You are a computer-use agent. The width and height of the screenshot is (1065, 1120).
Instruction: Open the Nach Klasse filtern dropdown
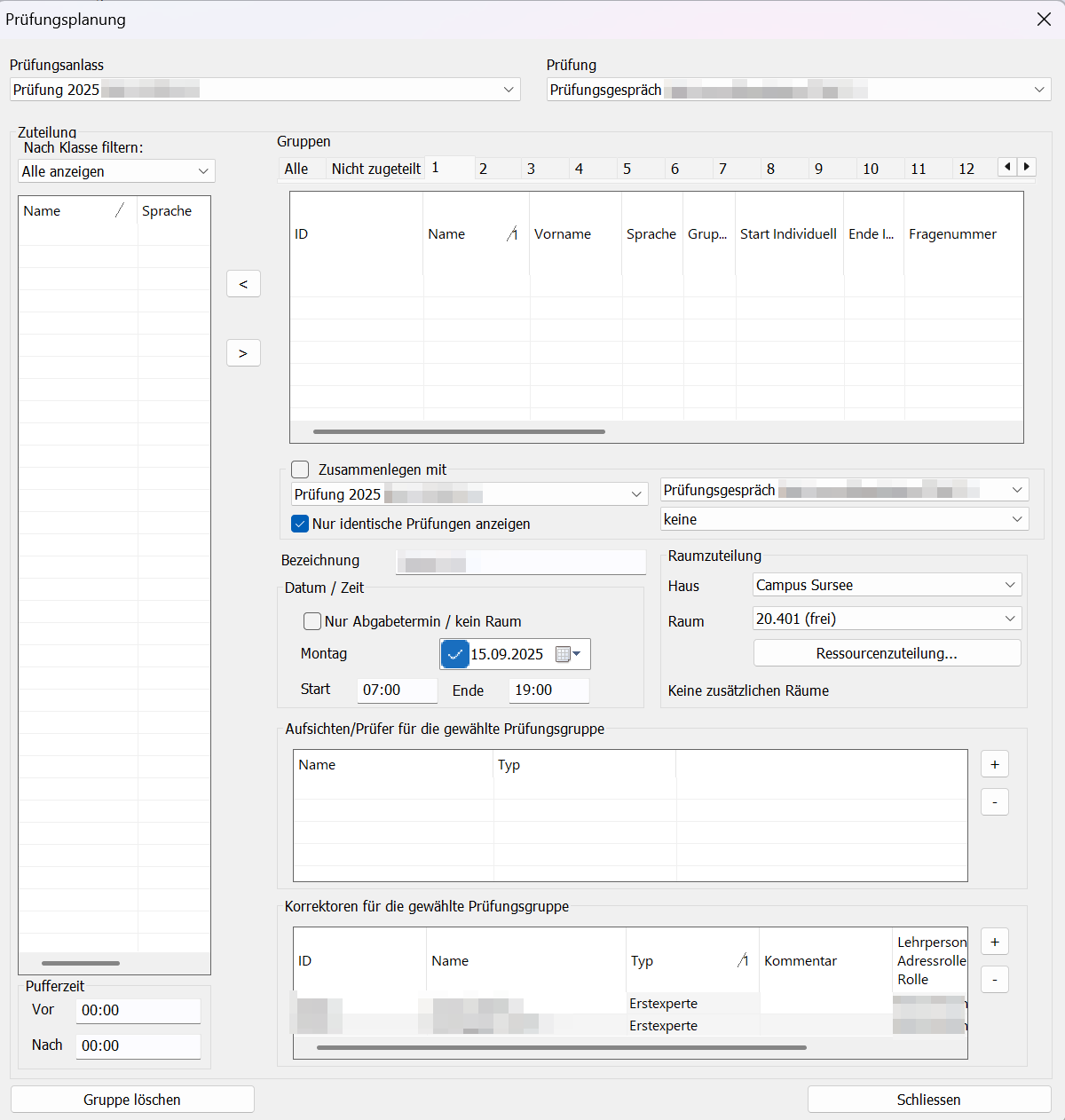116,171
